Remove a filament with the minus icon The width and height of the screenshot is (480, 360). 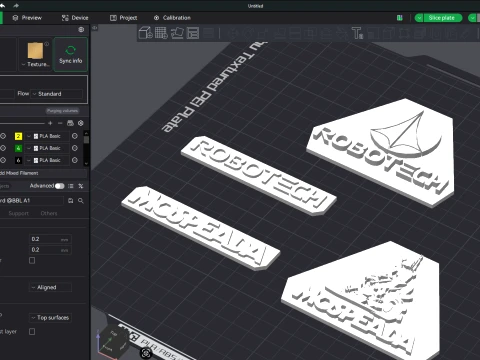(60, 123)
